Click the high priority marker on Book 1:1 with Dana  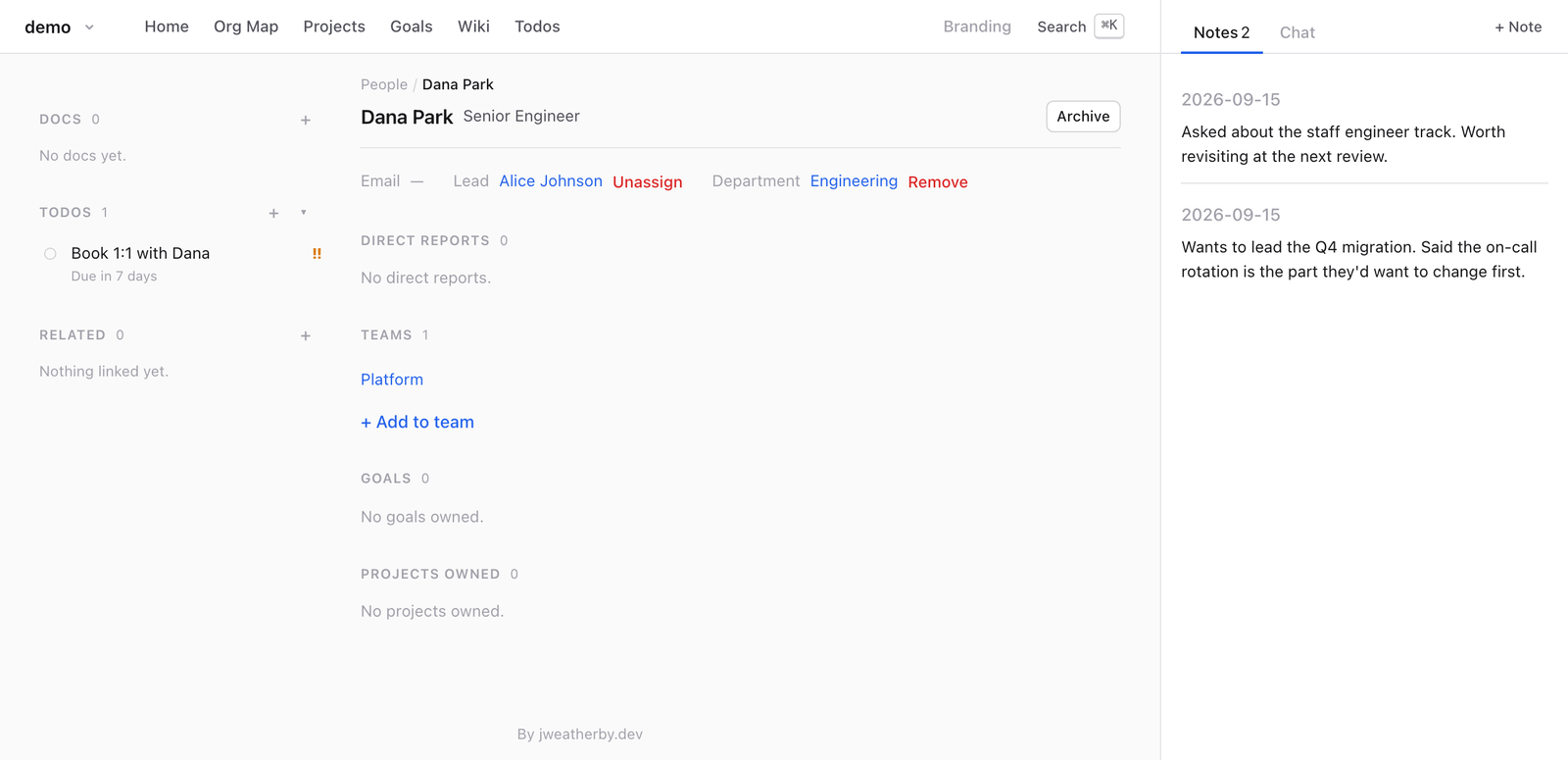point(317,253)
